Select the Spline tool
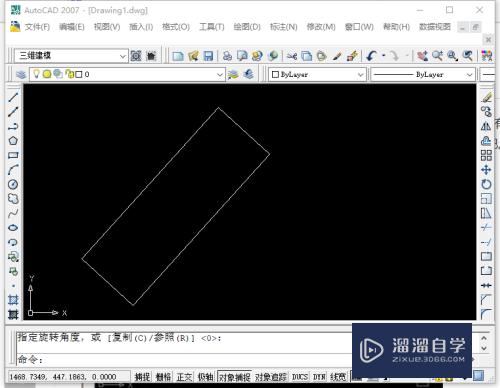500x388 pixels. (x=13, y=213)
